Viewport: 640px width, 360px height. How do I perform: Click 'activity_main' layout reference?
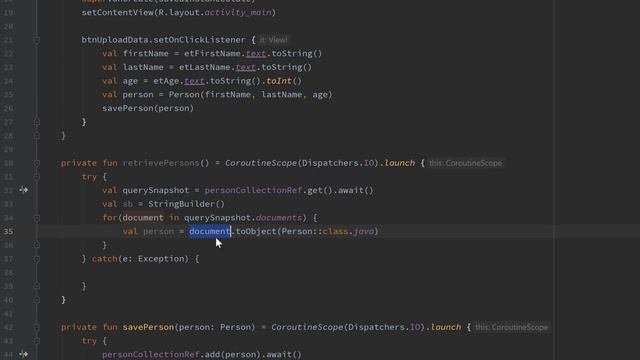[x=238, y=13]
